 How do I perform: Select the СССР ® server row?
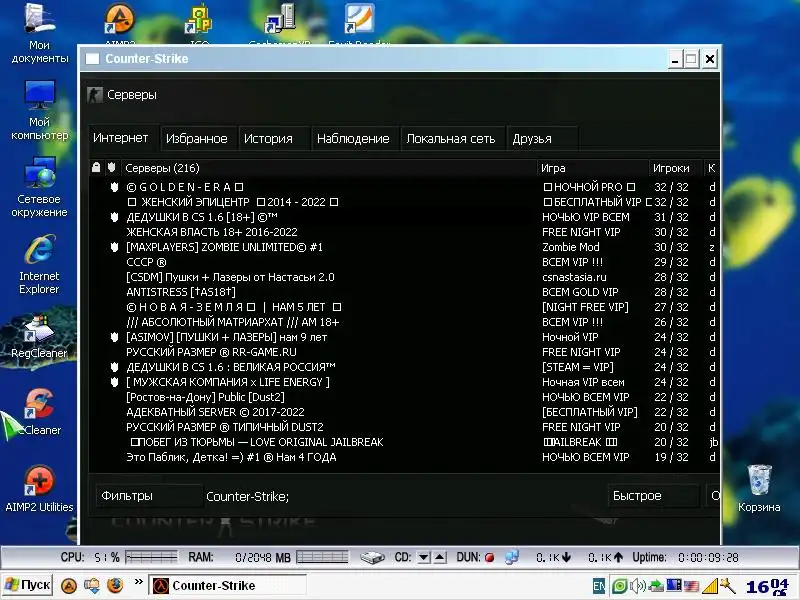click(403, 262)
